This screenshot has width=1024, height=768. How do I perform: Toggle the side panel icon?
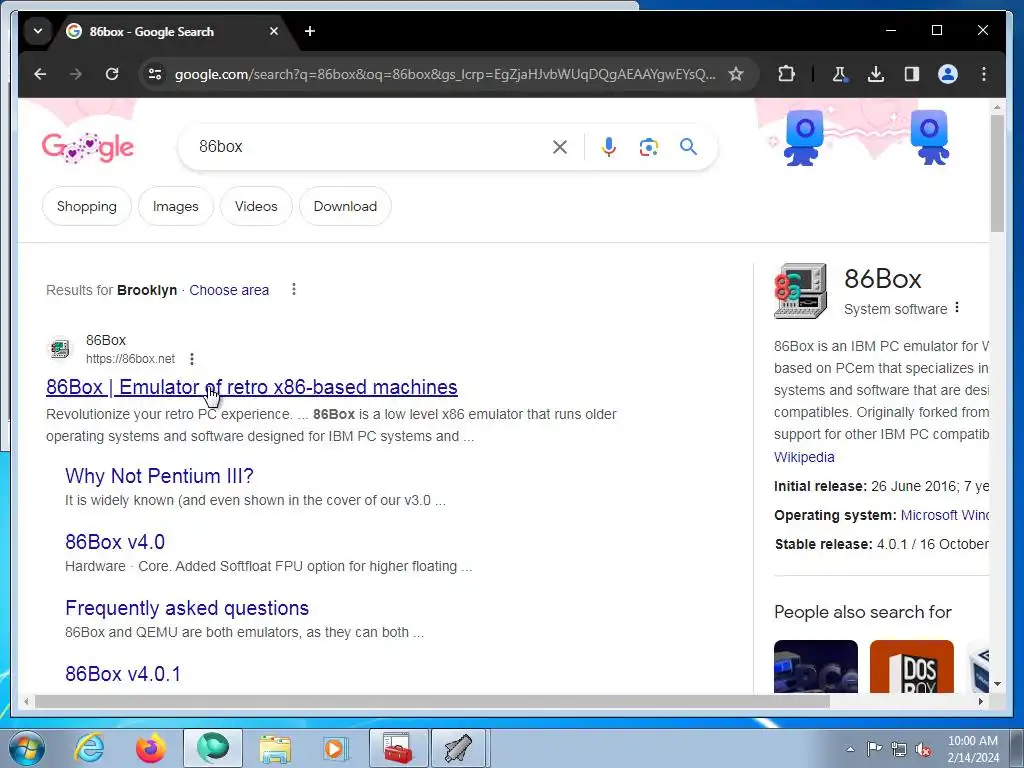pos(912,74)
